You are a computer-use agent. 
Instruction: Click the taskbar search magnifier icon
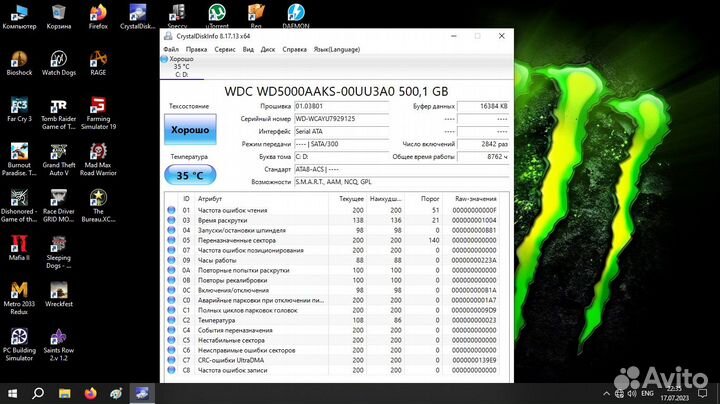pos(38,392)
